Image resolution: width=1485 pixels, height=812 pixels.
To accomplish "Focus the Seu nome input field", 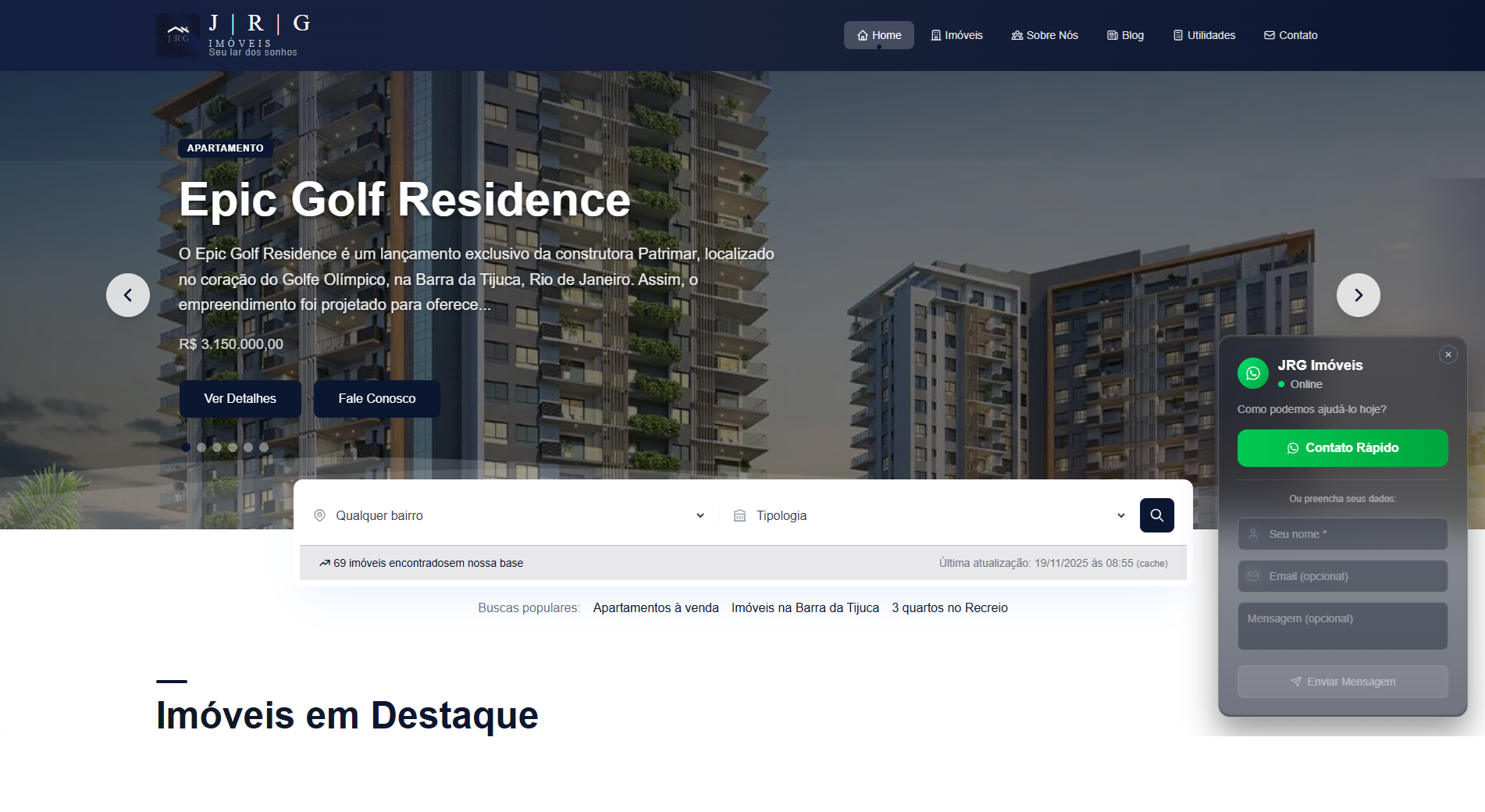I will tap(1342, 534).
